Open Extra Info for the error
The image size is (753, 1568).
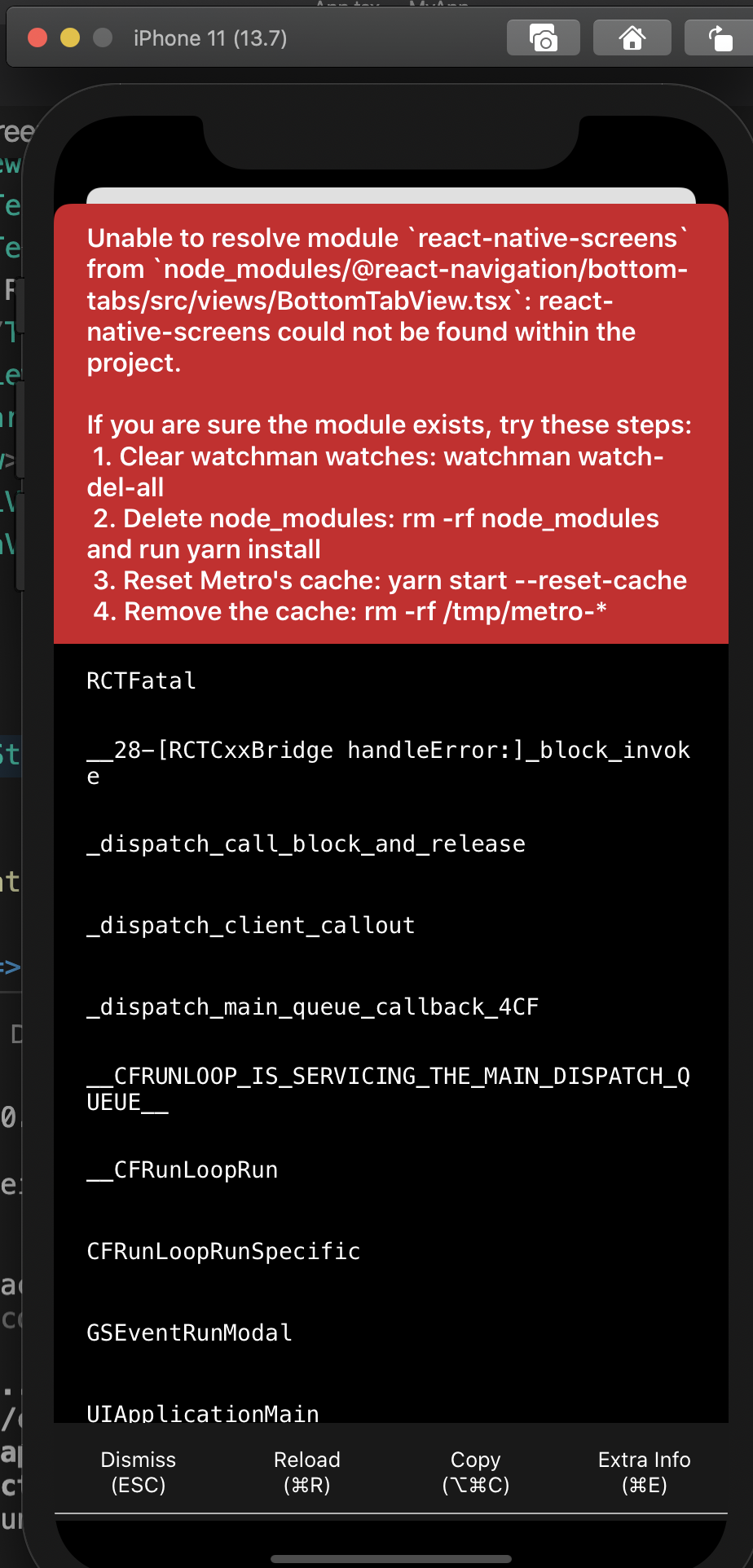click(x=645, y=1471)
